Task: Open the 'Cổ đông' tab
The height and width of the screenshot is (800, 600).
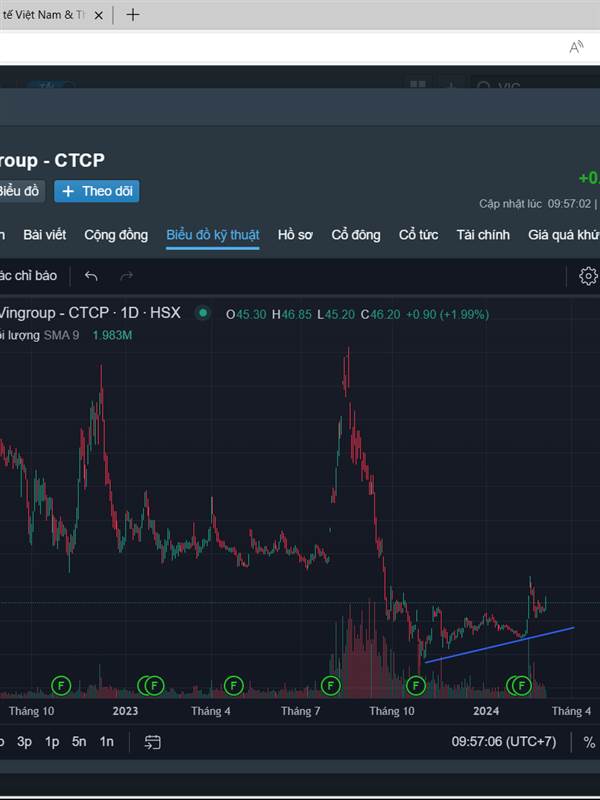Action: click(x=356, y=235)
